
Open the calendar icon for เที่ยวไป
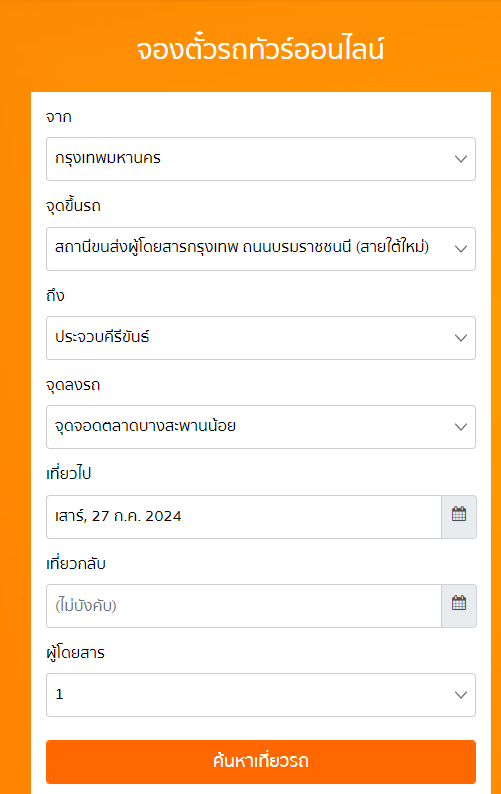(459, 517)
